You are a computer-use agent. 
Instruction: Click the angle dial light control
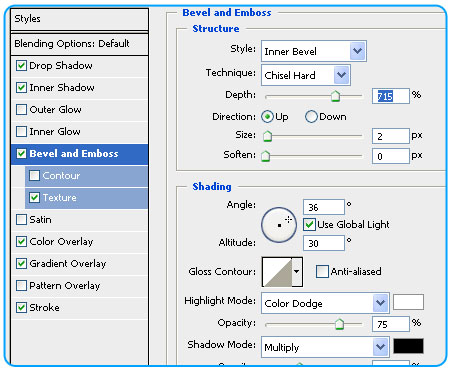pyautogui.click(x=279, y=225)
